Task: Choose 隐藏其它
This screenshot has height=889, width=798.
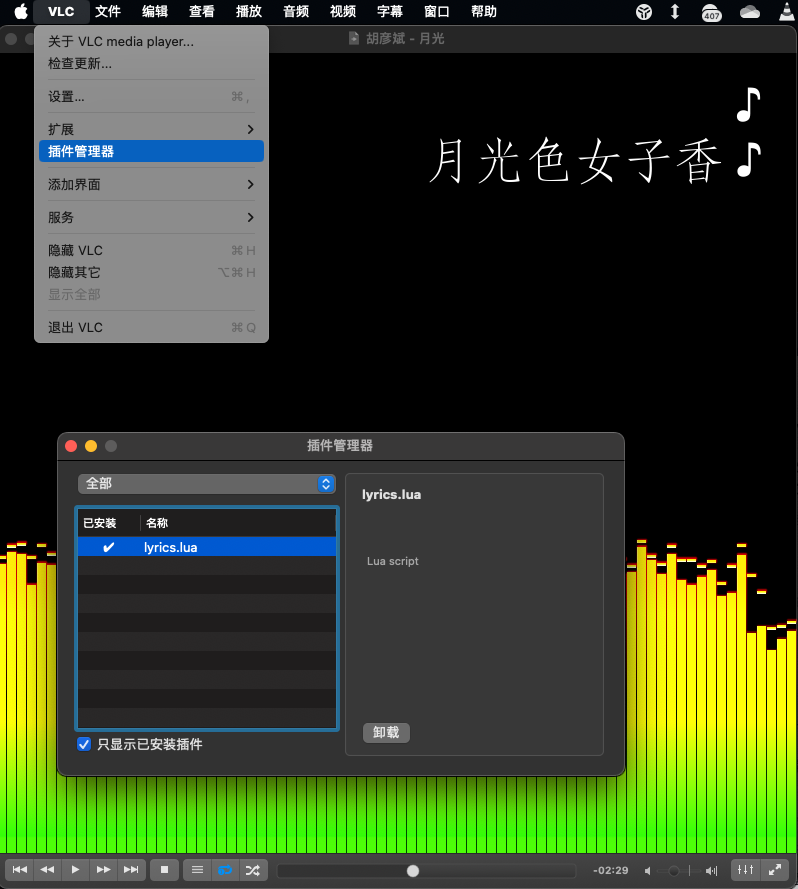Action: 151,272
